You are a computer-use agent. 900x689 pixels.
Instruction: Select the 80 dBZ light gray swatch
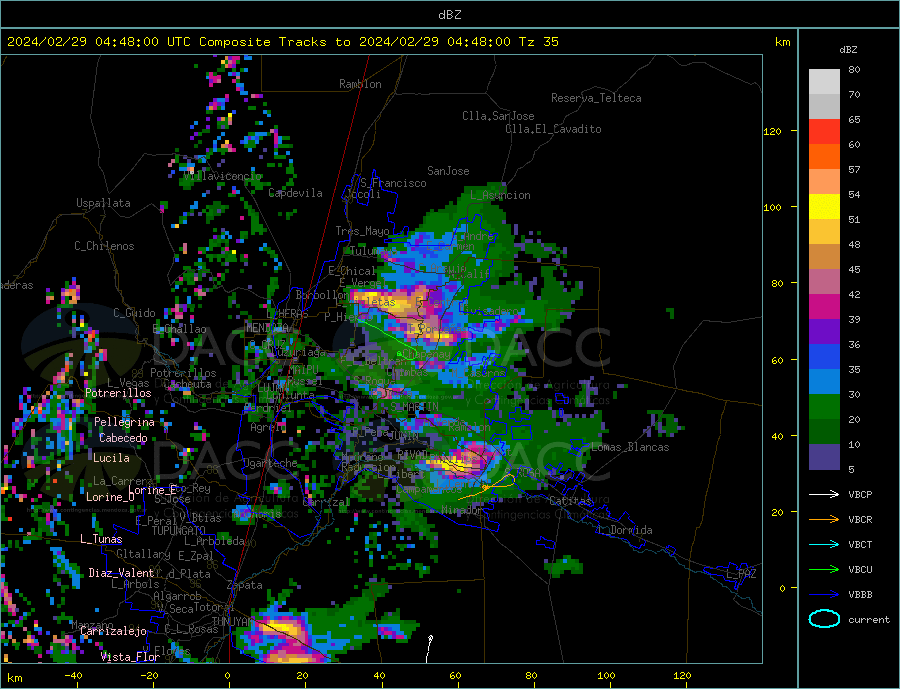point(824,82)
